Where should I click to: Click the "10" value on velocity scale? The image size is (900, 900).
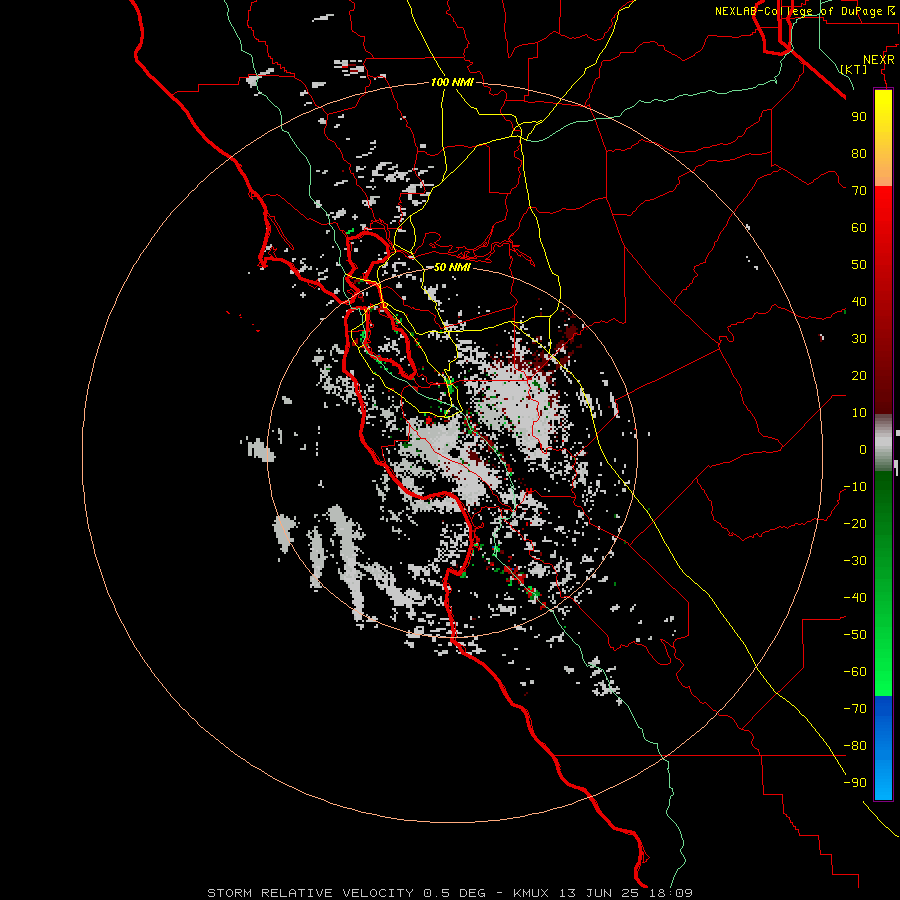tap(859, 413)
